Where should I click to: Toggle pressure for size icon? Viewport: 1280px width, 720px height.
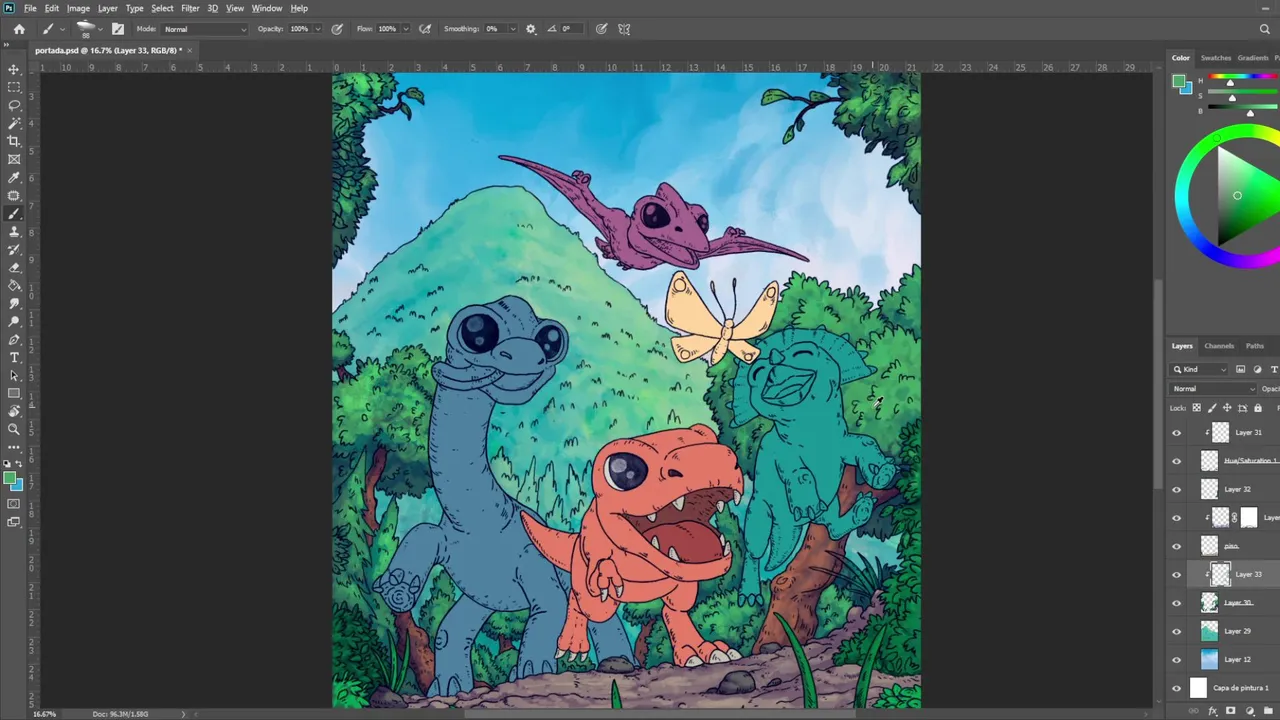click(x=601, y=29)
